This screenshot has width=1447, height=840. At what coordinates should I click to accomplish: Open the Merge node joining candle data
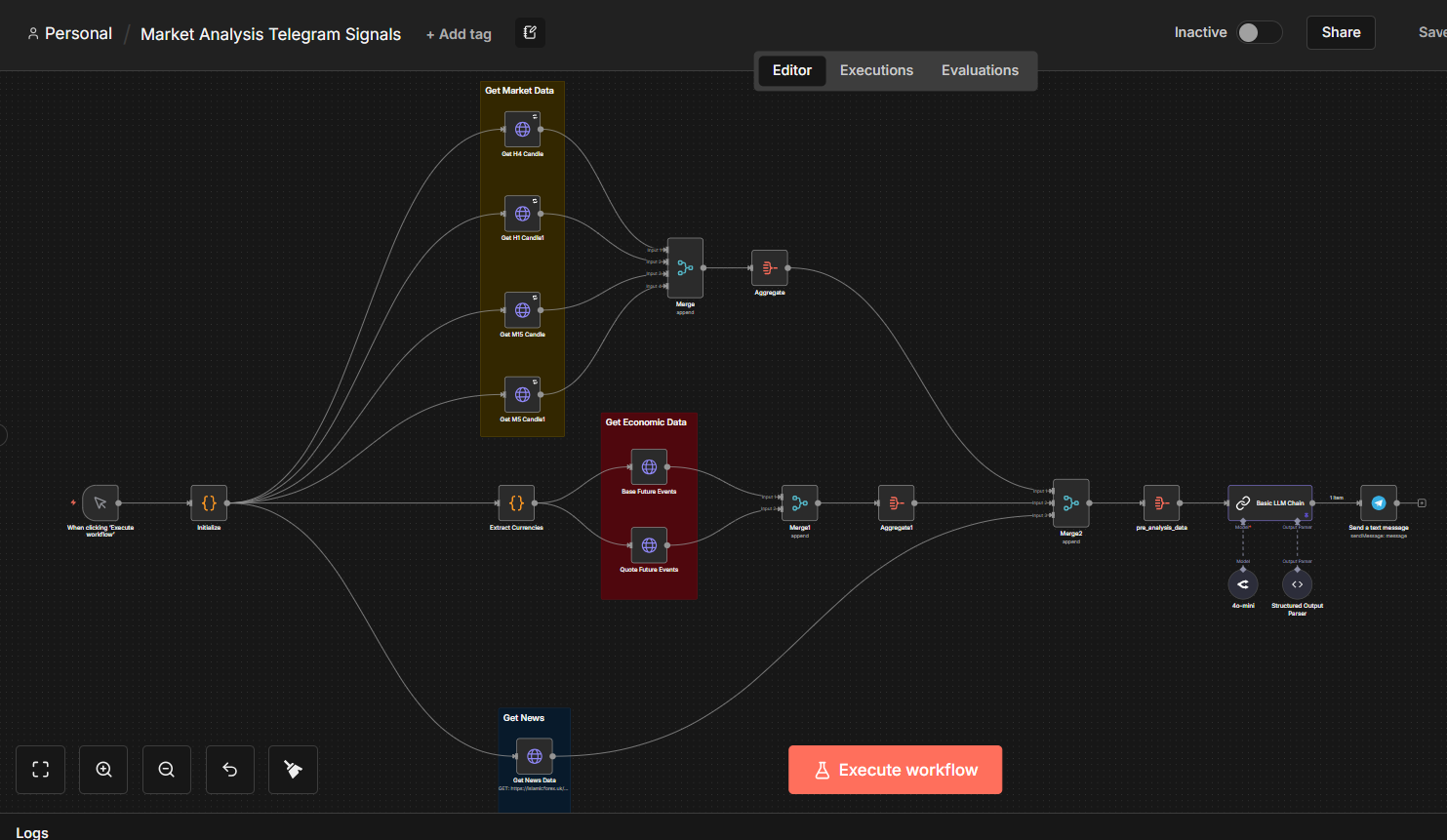(685, 268)
